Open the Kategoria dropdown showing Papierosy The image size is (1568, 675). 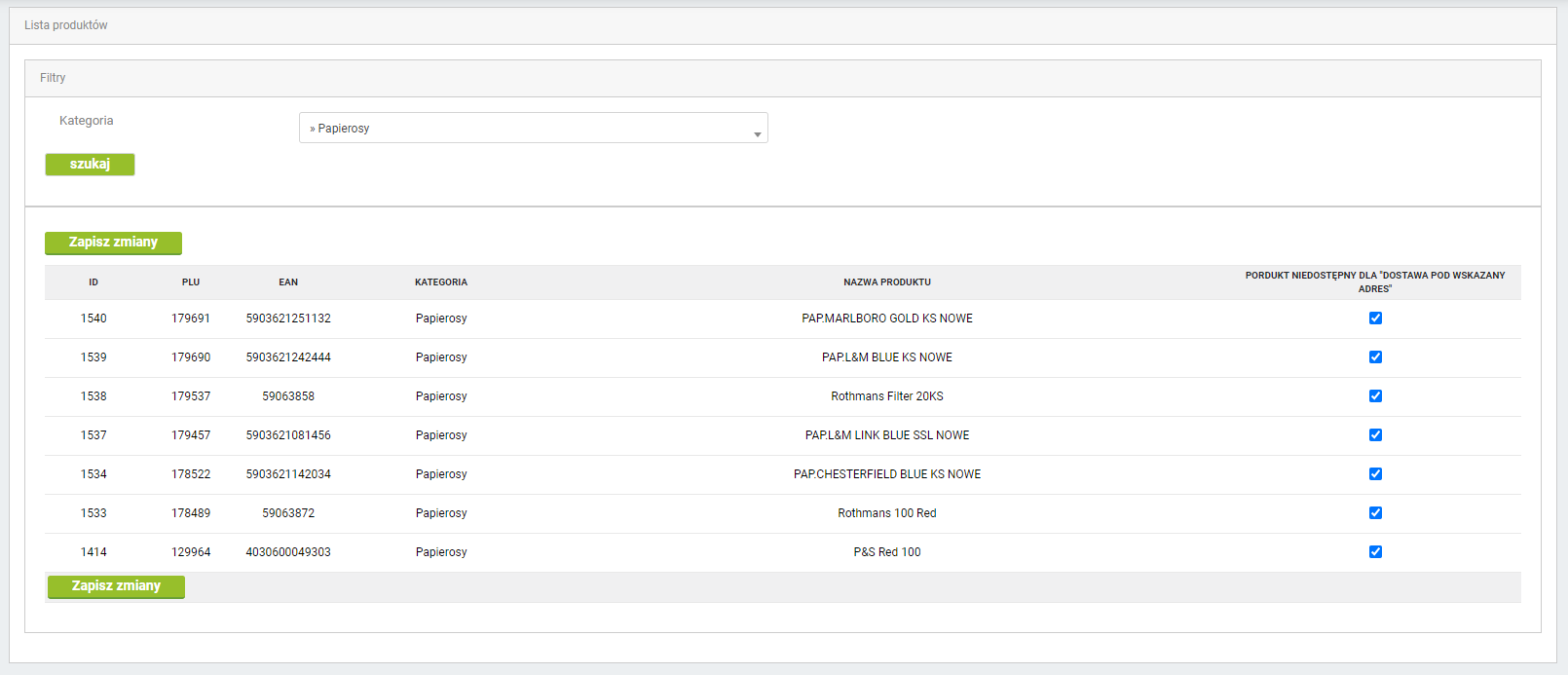[x=532, y=129]
